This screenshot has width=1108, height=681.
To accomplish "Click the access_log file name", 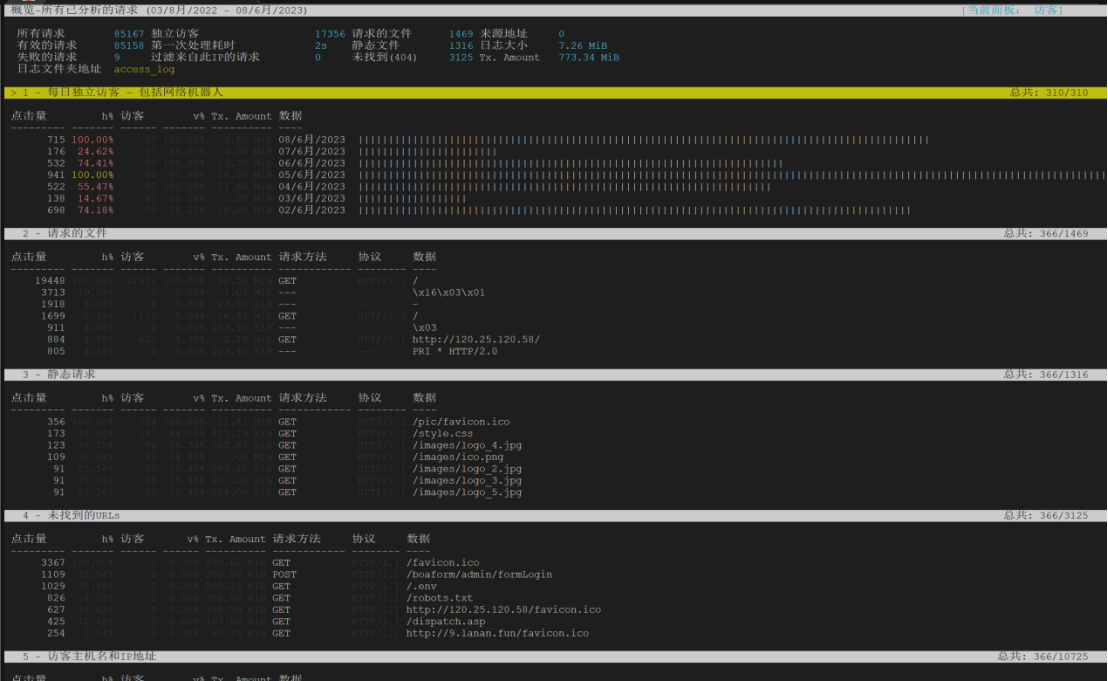I will pyautogui.click(x=144, y=69).
